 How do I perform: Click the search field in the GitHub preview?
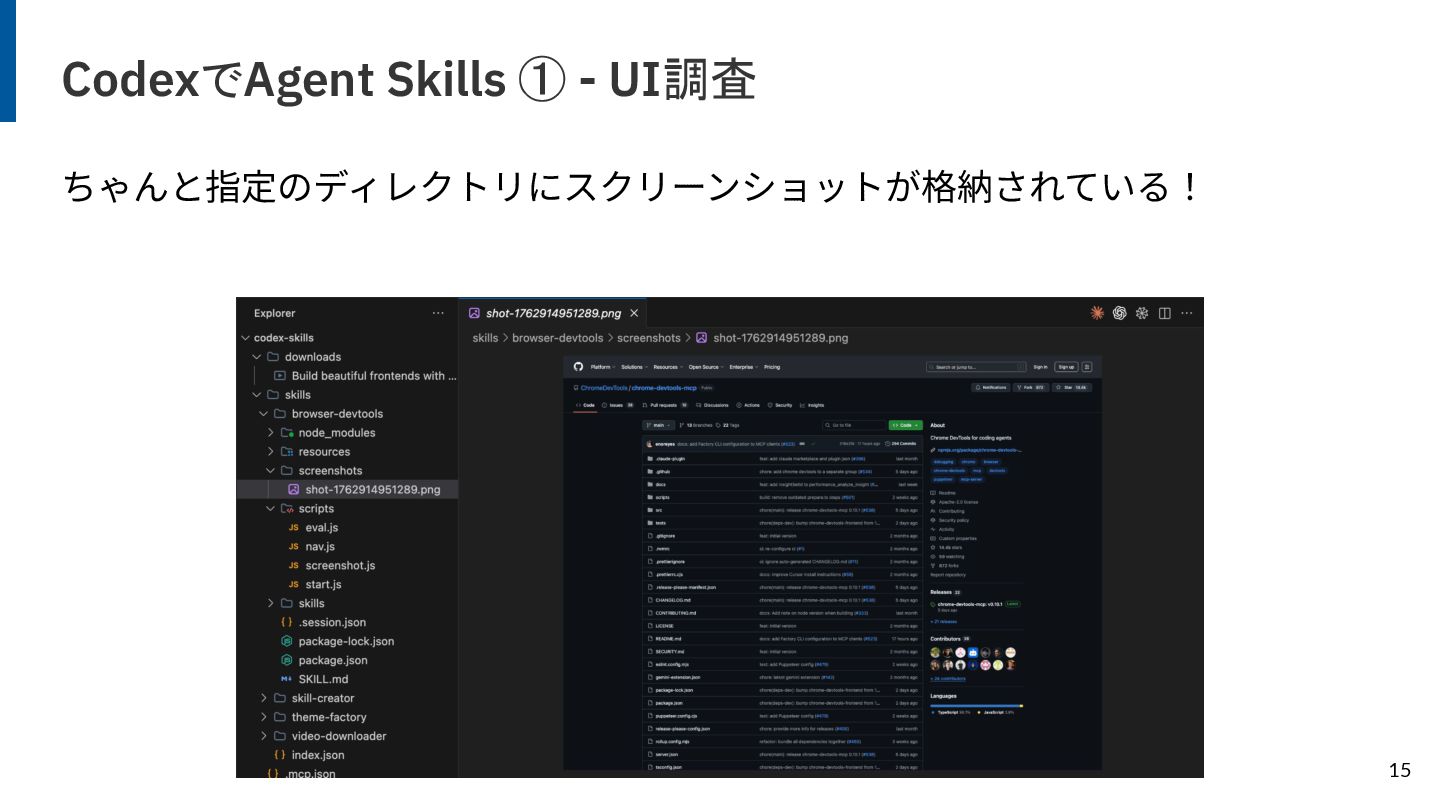pos(976,367)
